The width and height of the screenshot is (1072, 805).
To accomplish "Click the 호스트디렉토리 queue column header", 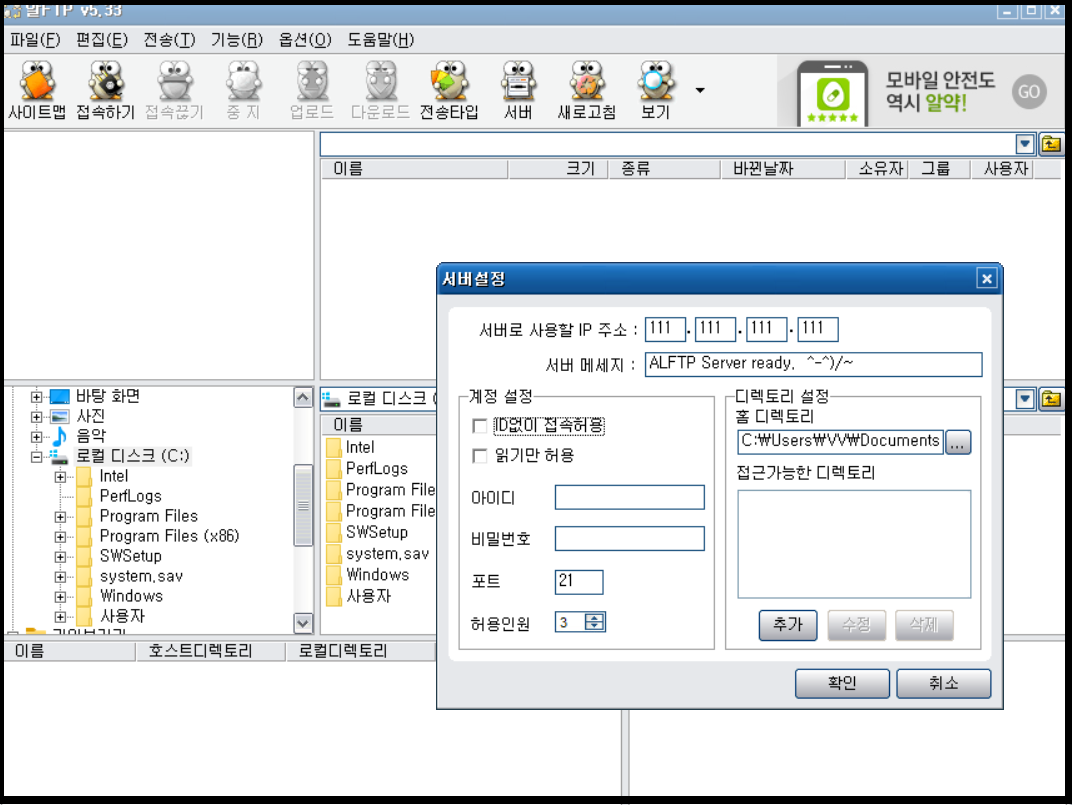I will (x=211, y=651).
